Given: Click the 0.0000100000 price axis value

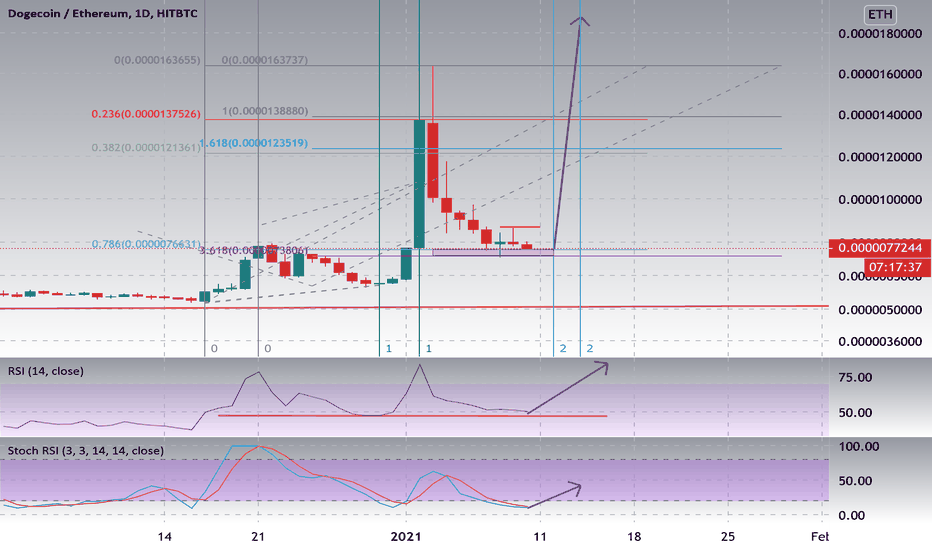Looking at the screenshot, I should tap(880, 199).
